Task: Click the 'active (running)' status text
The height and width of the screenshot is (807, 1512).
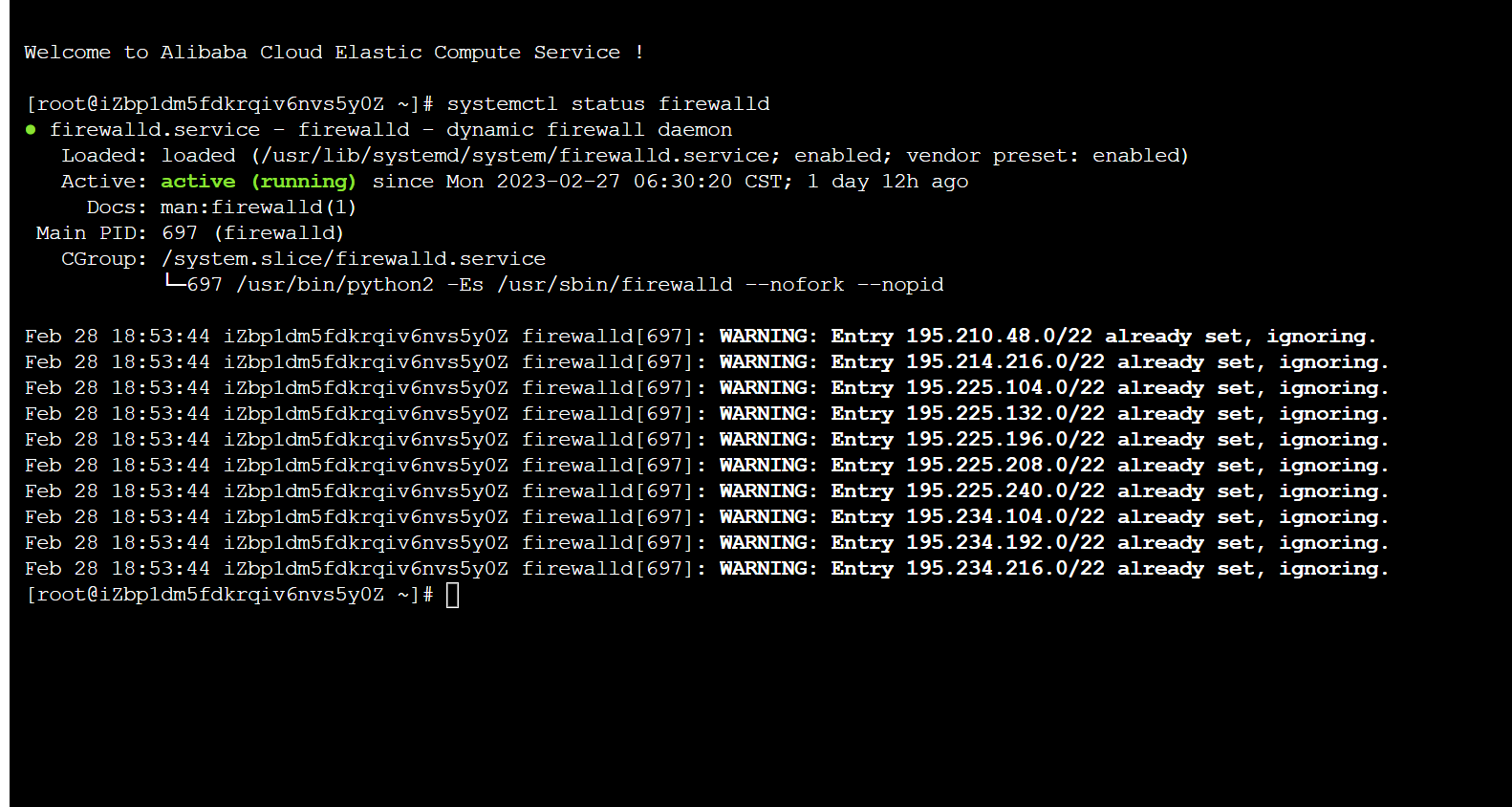Action: pyautogui.click(x=258, y=182)
